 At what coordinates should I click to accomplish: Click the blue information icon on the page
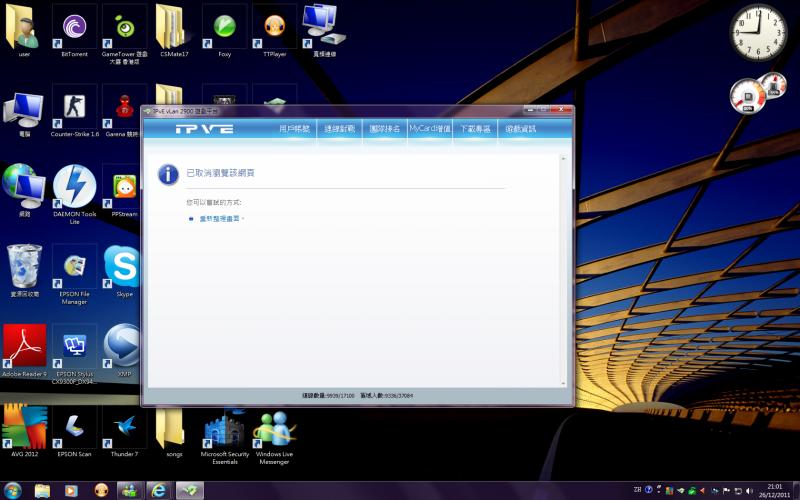coord(168,174)
